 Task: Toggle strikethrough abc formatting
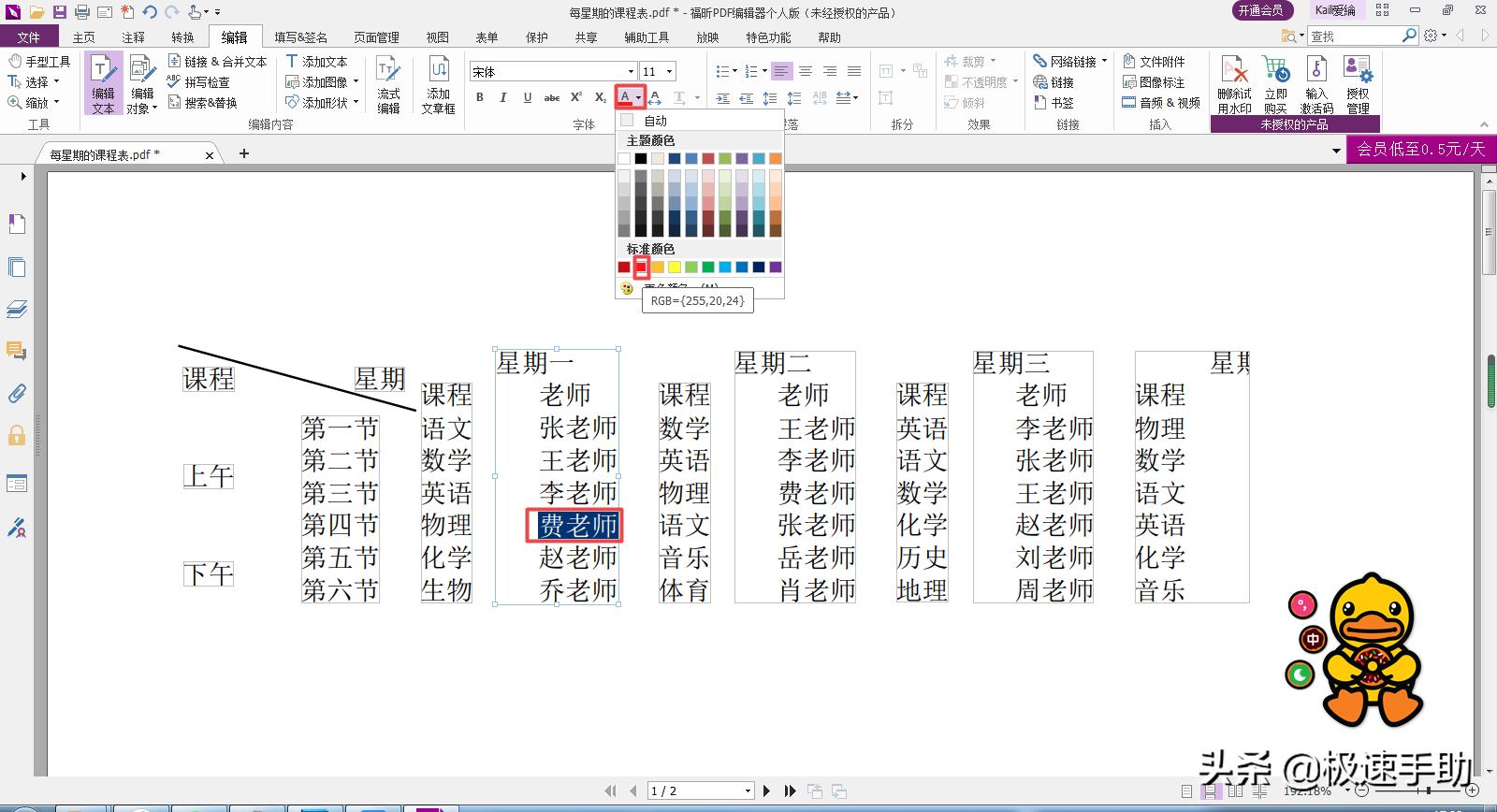pos(552,97)
